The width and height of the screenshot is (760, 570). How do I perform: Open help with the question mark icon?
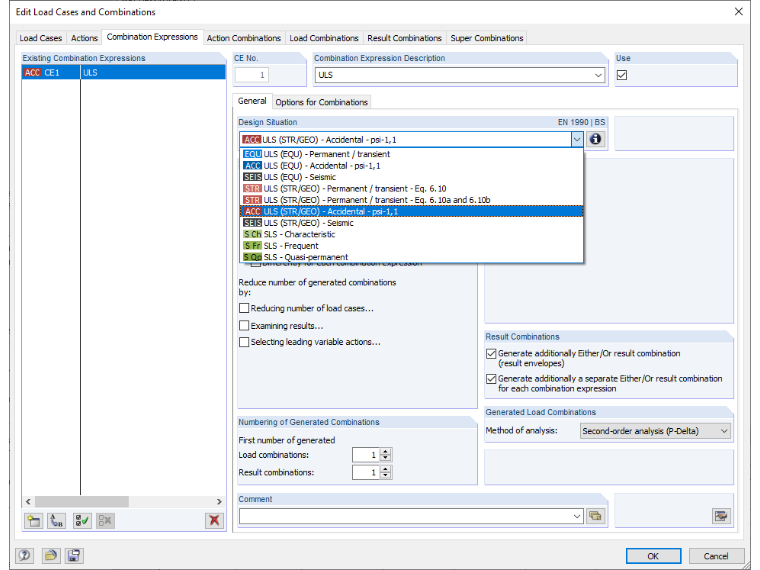coord(25,555)
